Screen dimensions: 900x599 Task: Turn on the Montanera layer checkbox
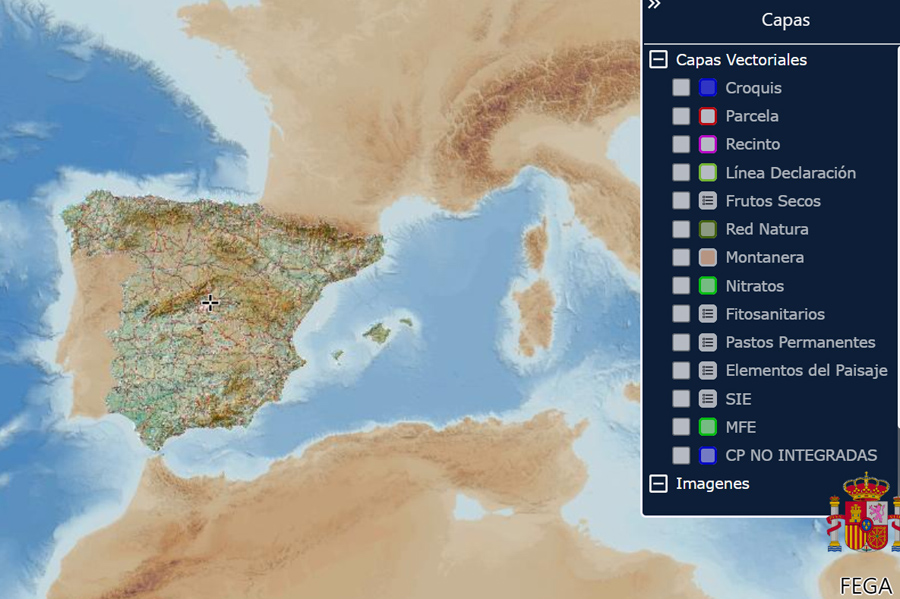click(681, 257)
